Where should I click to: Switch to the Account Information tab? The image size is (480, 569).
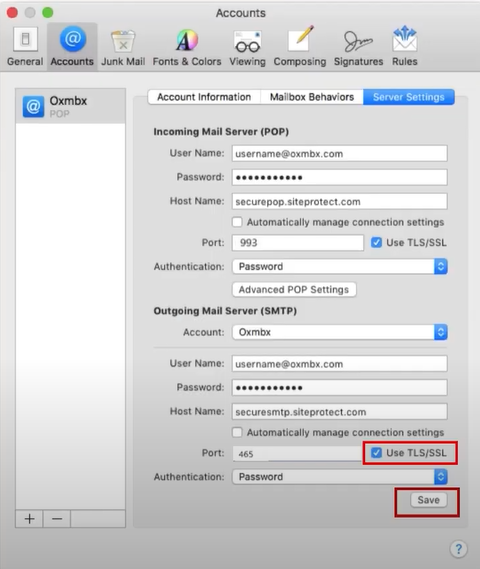(204, 97)
